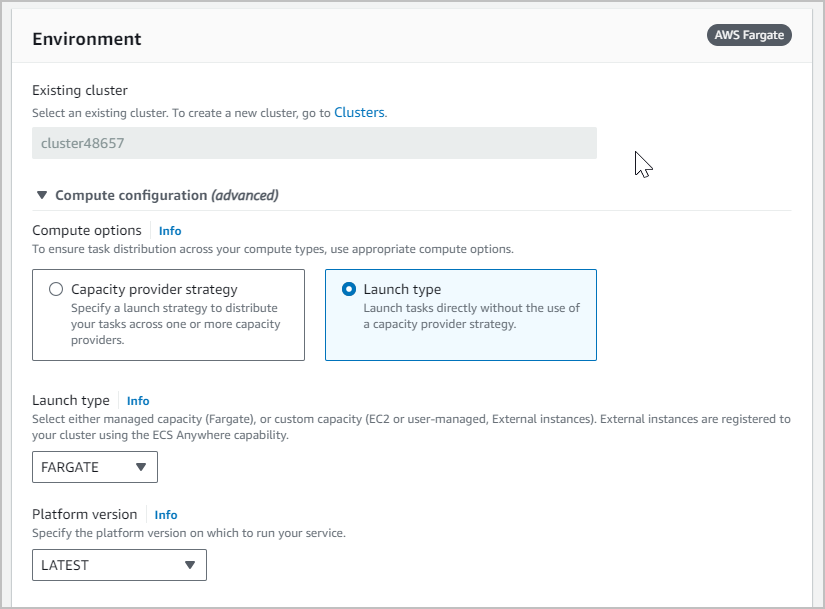Click the cluster48657 existing cluster field
The image size is (825, 609).
point(314,143)
